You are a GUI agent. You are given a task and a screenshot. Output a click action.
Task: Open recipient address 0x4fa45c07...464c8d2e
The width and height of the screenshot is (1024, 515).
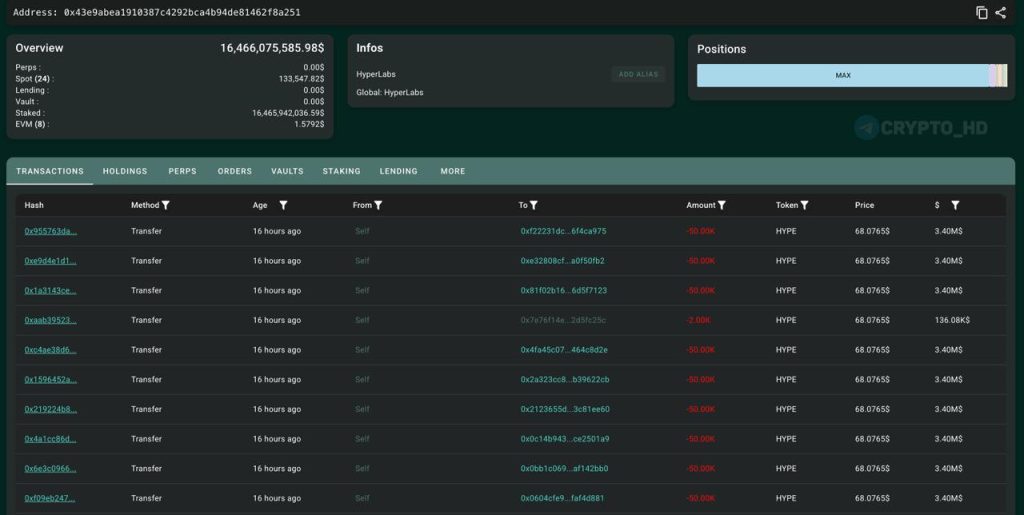point(564,350)
